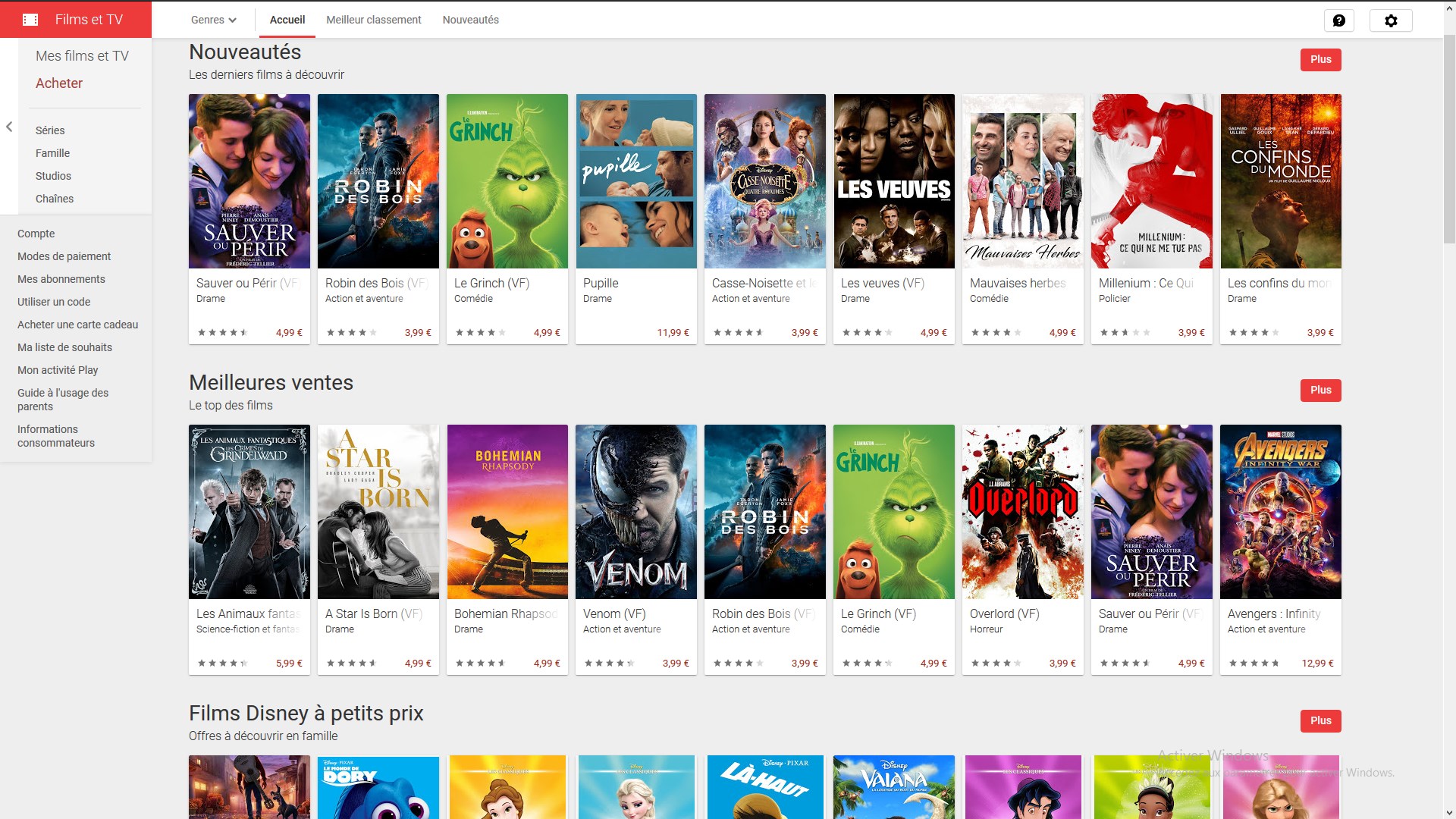Open Ma liste de souhaits

(x=64, y=347)
